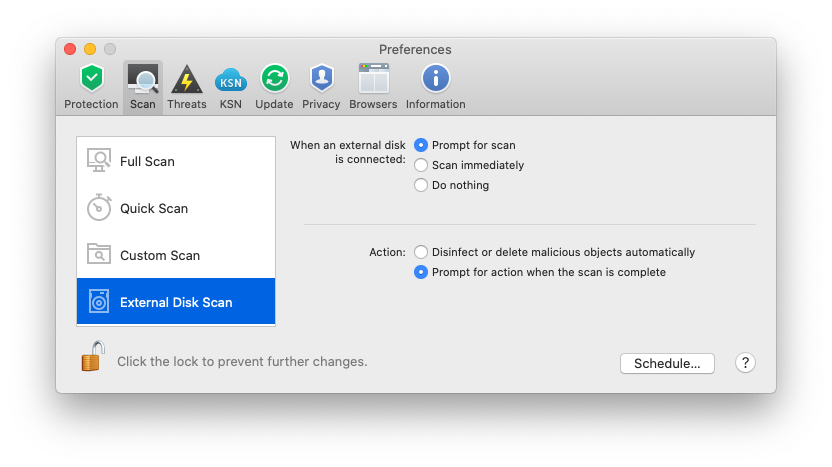This screenshot has height=467, width=832.
Task: Open the Threats warning triangle pane
Action: tap(187, 87)
